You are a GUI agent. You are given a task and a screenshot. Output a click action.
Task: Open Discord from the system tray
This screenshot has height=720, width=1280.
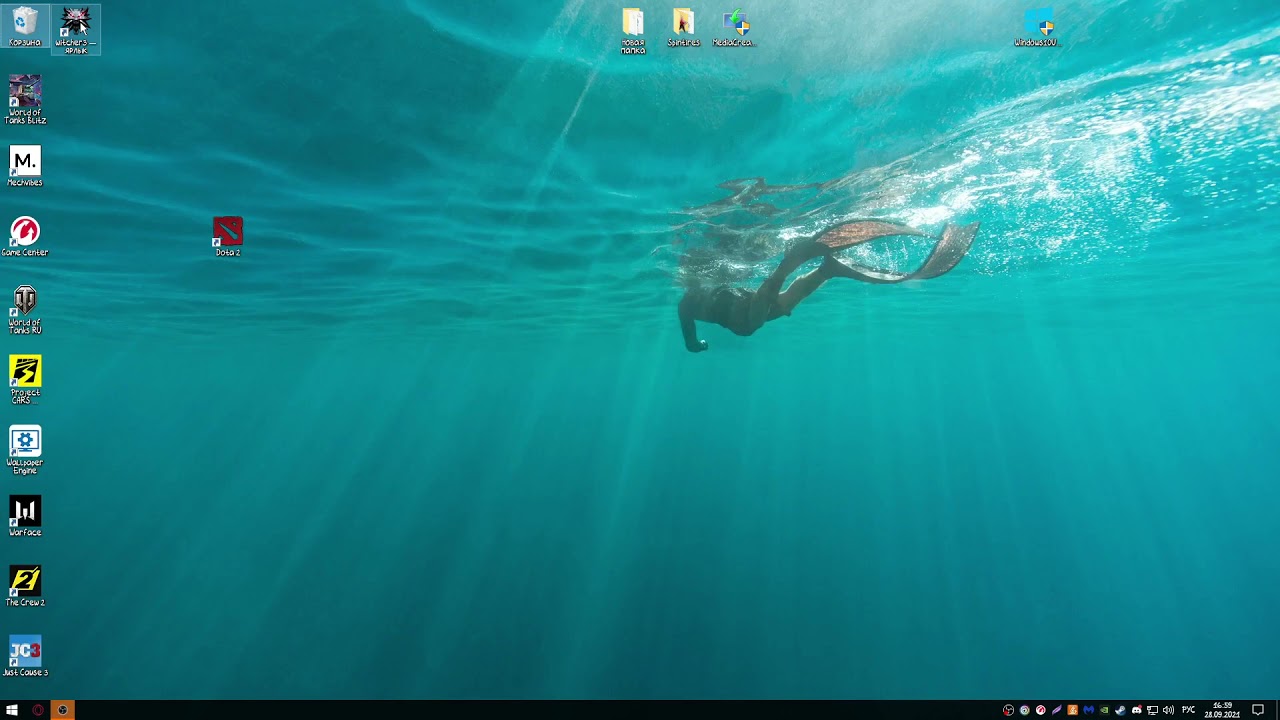[x=1136, y=710]
